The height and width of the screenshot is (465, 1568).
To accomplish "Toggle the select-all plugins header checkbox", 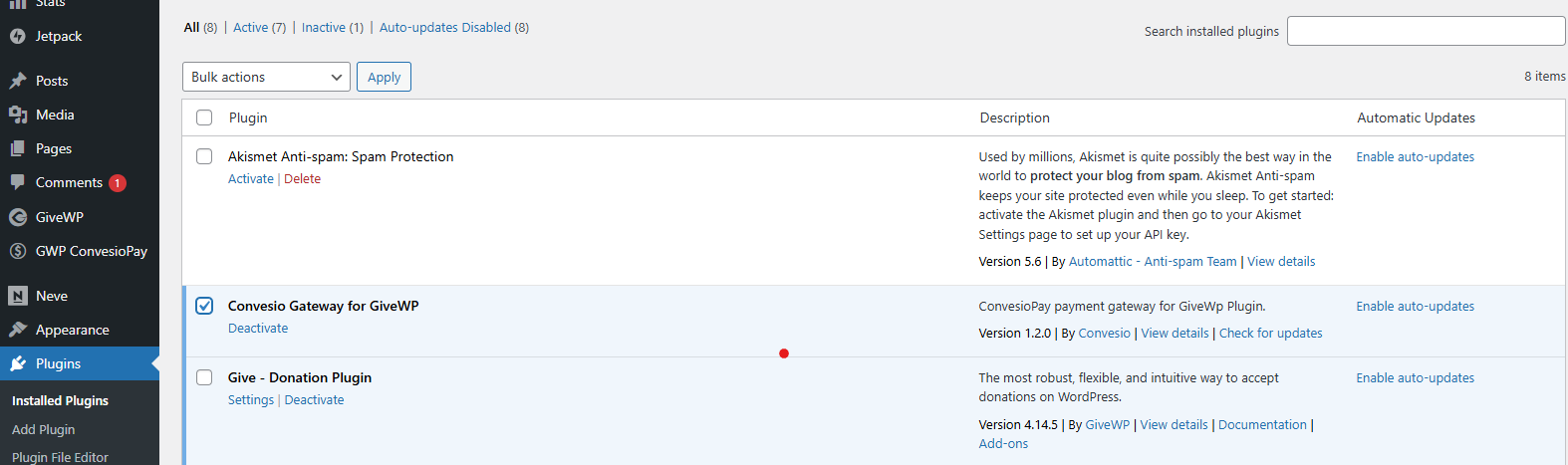I will click(x=204, y=117).
